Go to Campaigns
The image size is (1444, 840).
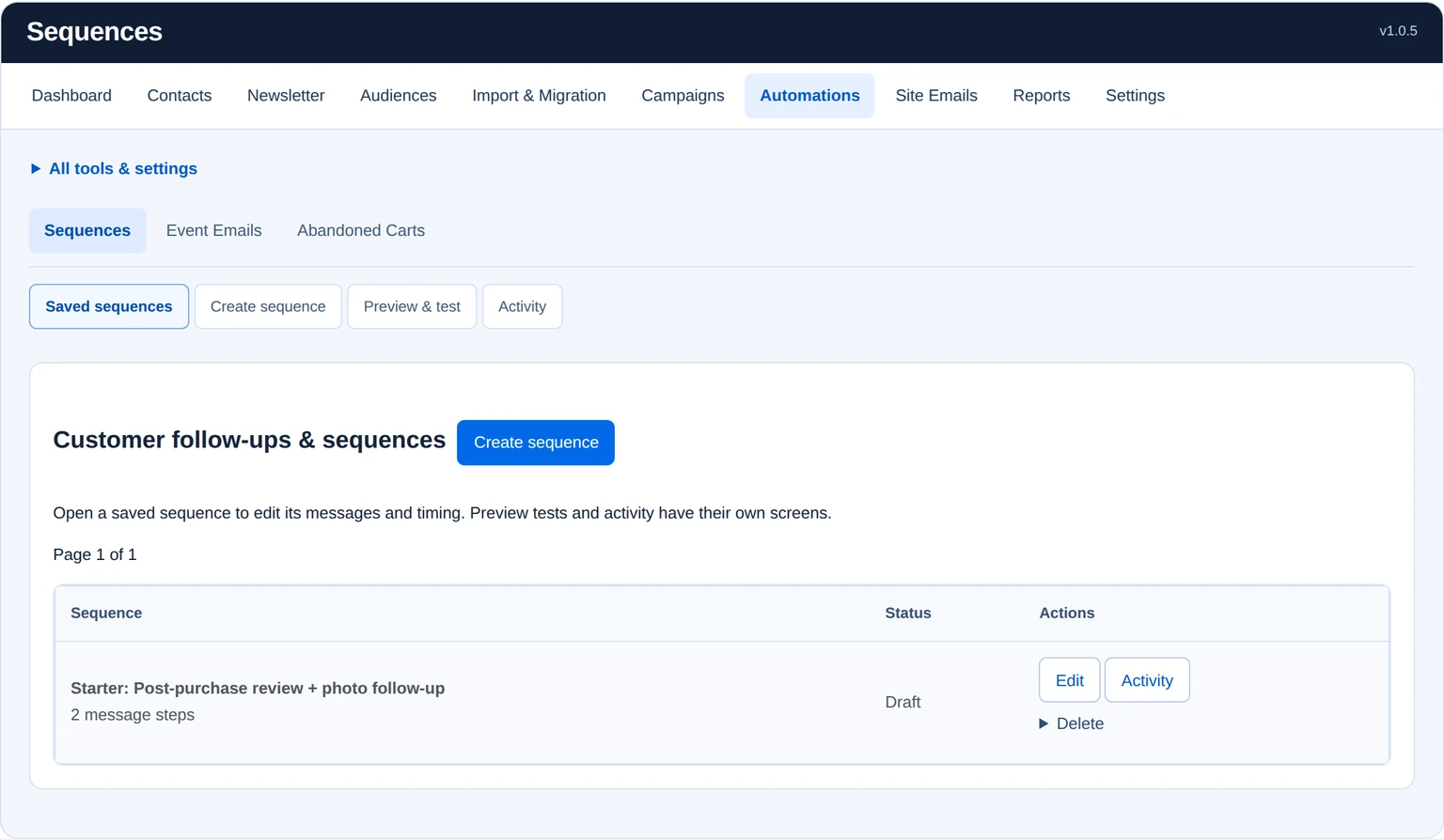[683, 96]
